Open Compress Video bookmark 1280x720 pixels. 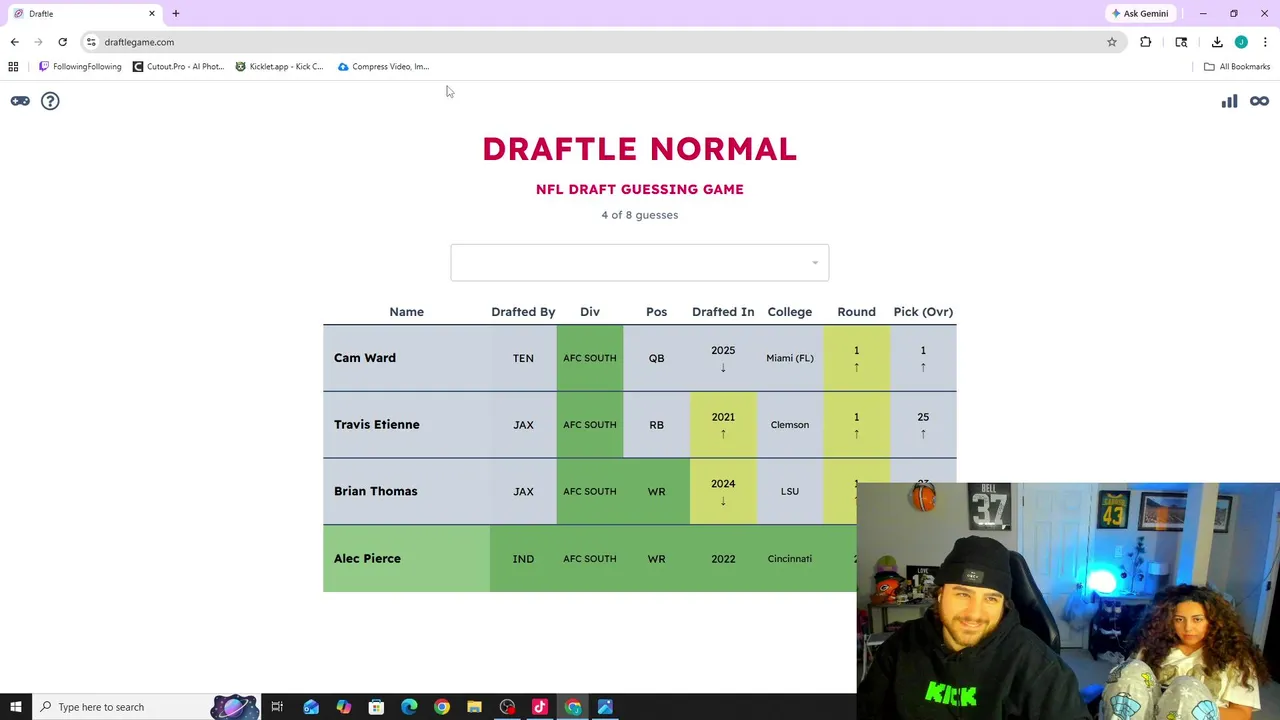pos(384,67)
